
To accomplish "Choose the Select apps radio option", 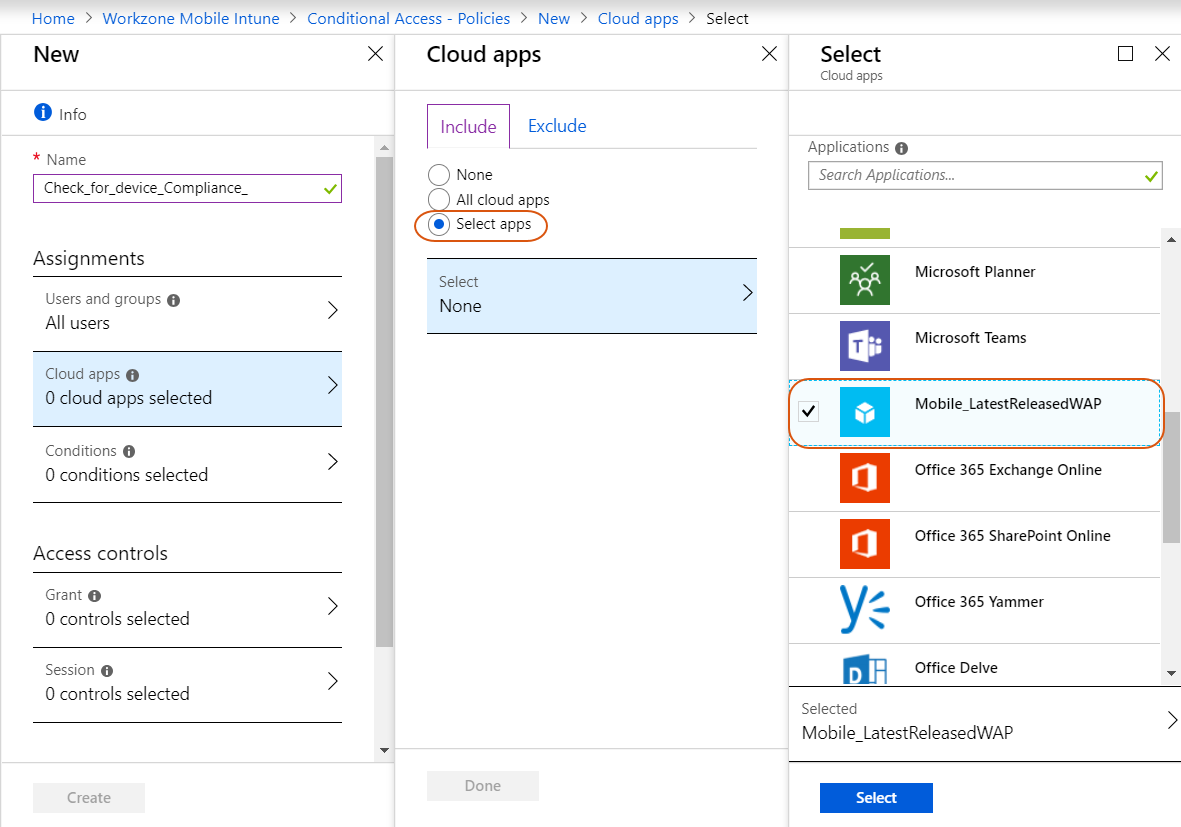I will tap(439, 224).
